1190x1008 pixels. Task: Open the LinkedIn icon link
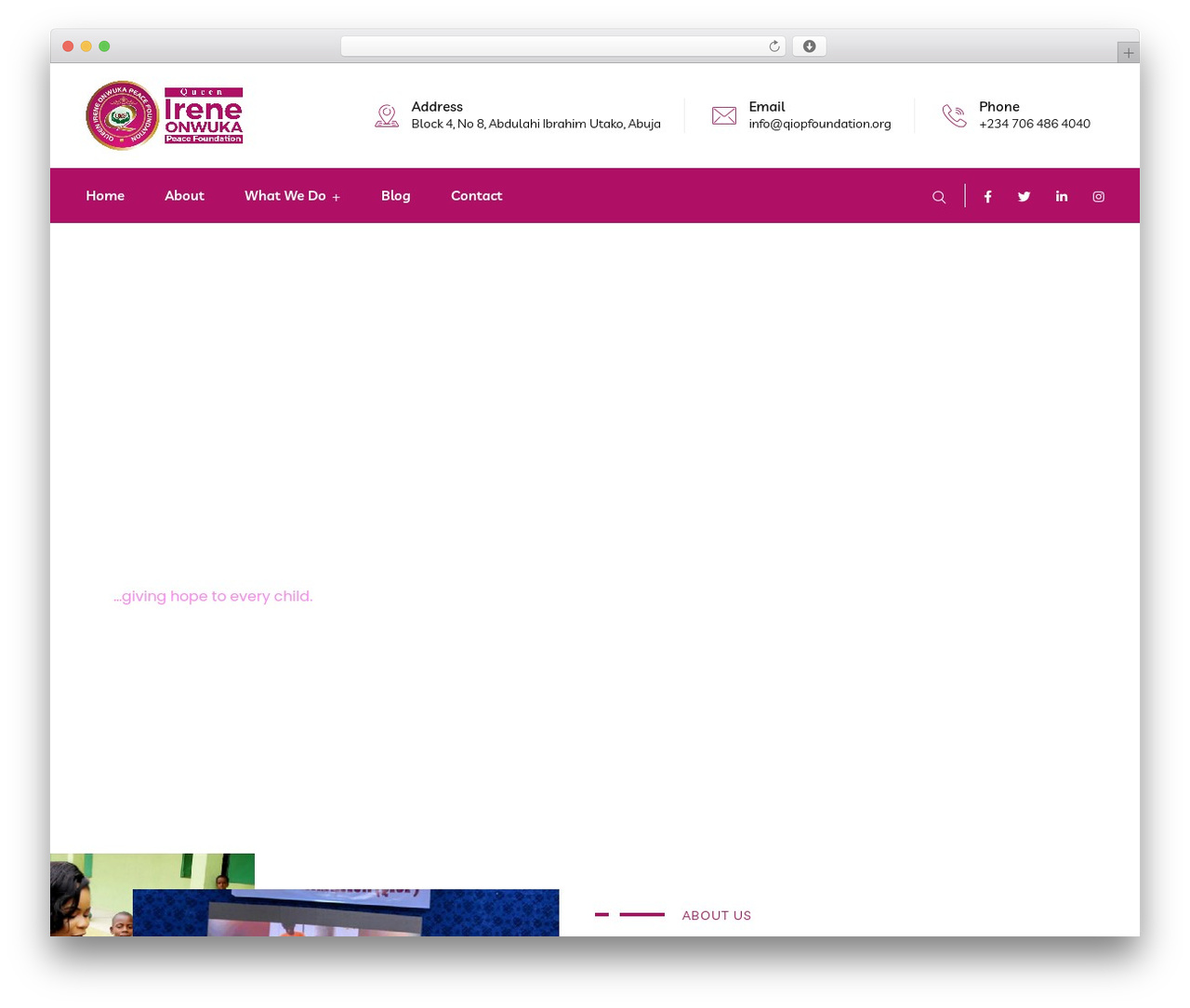click(1062, 196)
